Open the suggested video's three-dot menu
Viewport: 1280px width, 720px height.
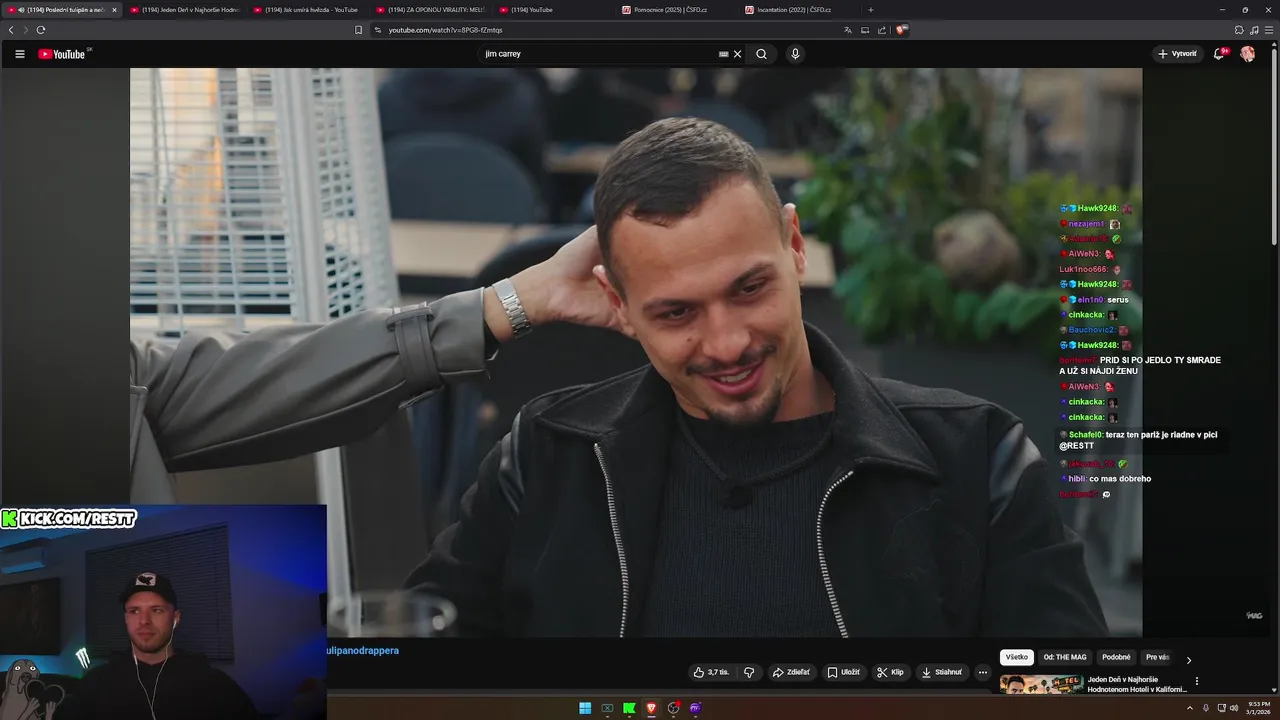pos(1196,681)
